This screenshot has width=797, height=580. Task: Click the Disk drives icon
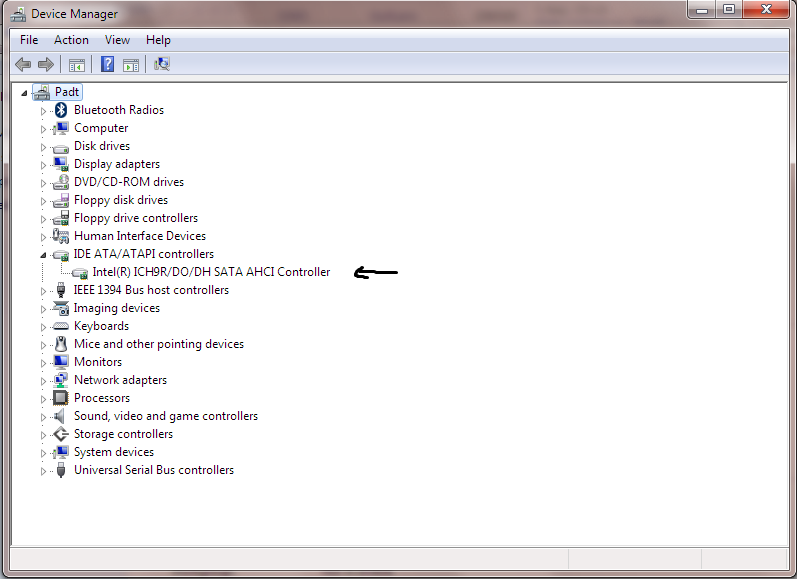coord(61,148)
